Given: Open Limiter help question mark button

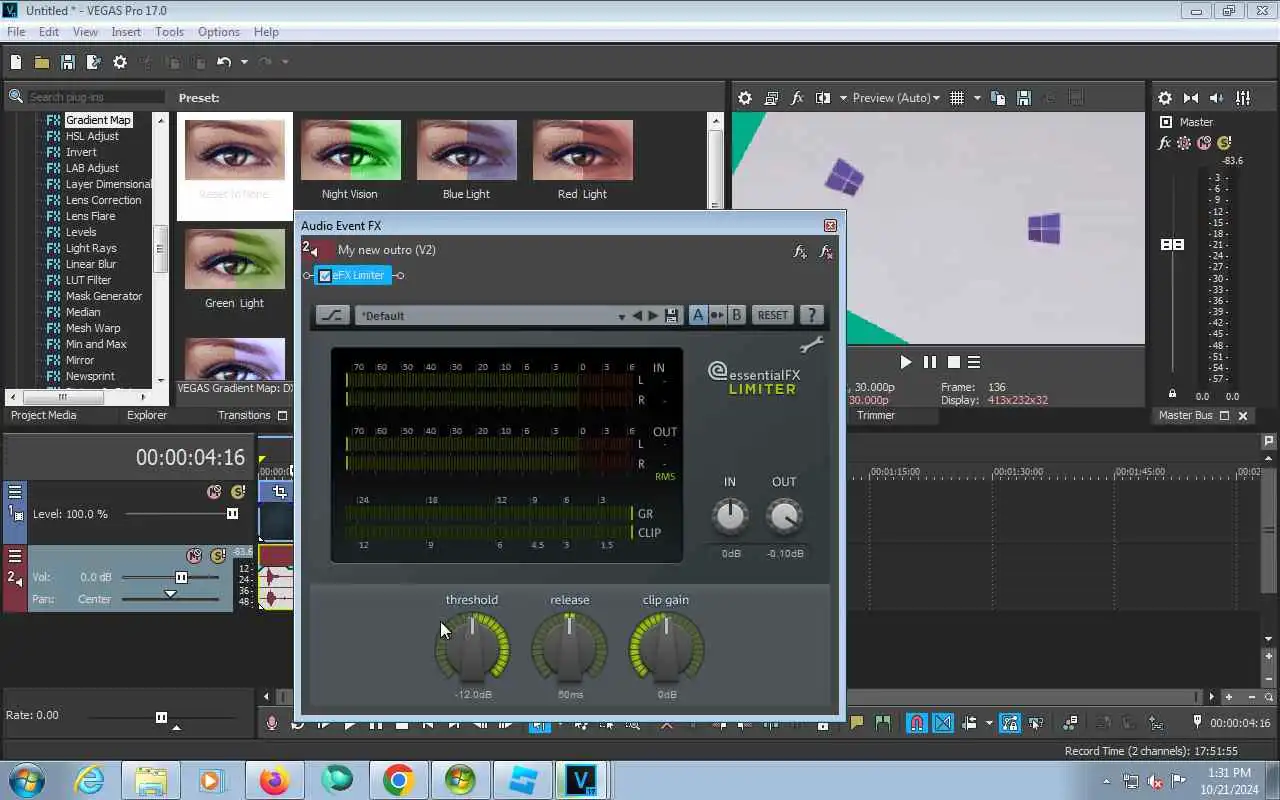Looking at the screenshot, I should (x=811, y=315).
